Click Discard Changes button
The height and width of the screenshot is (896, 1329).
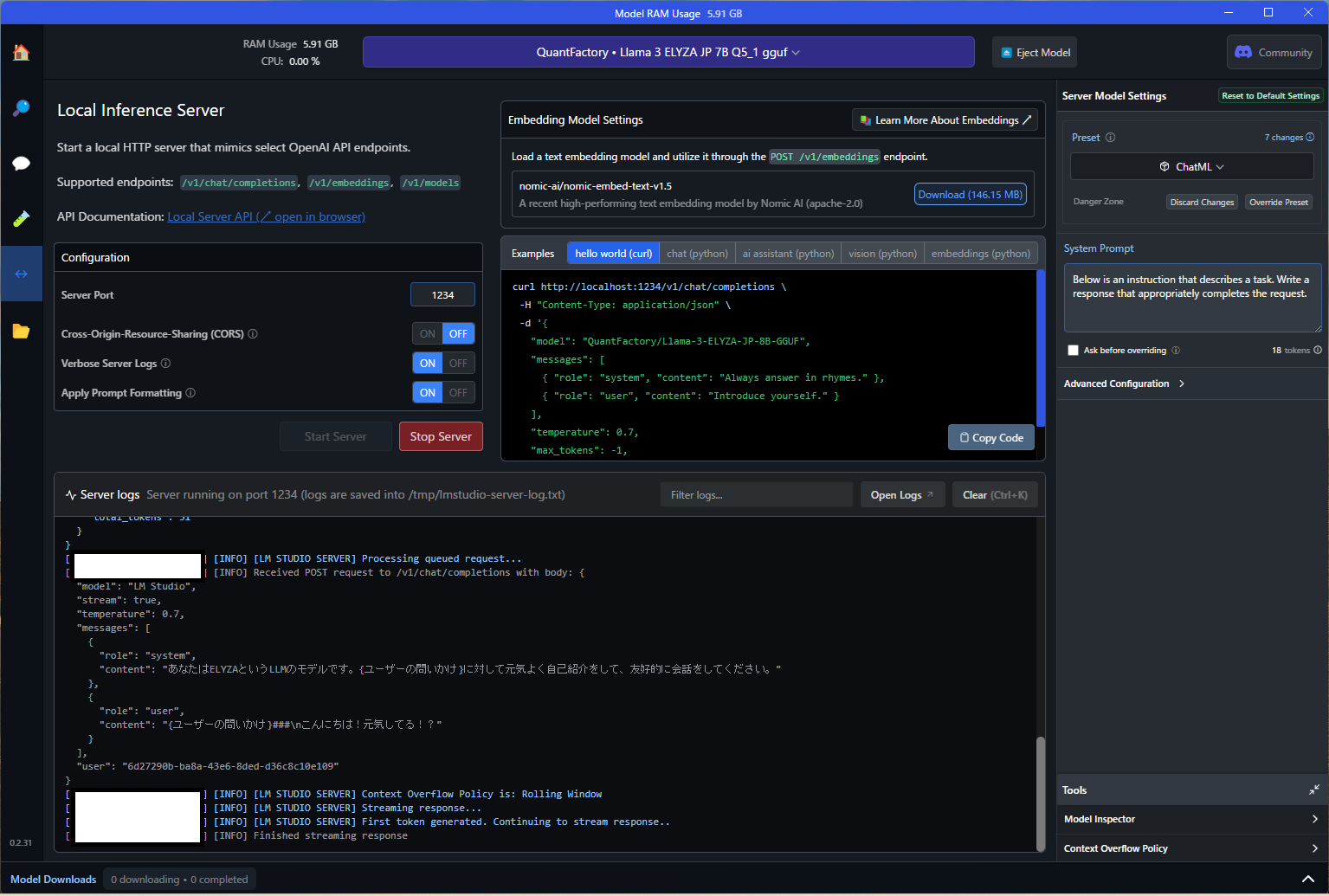[x=1202, y=202]
